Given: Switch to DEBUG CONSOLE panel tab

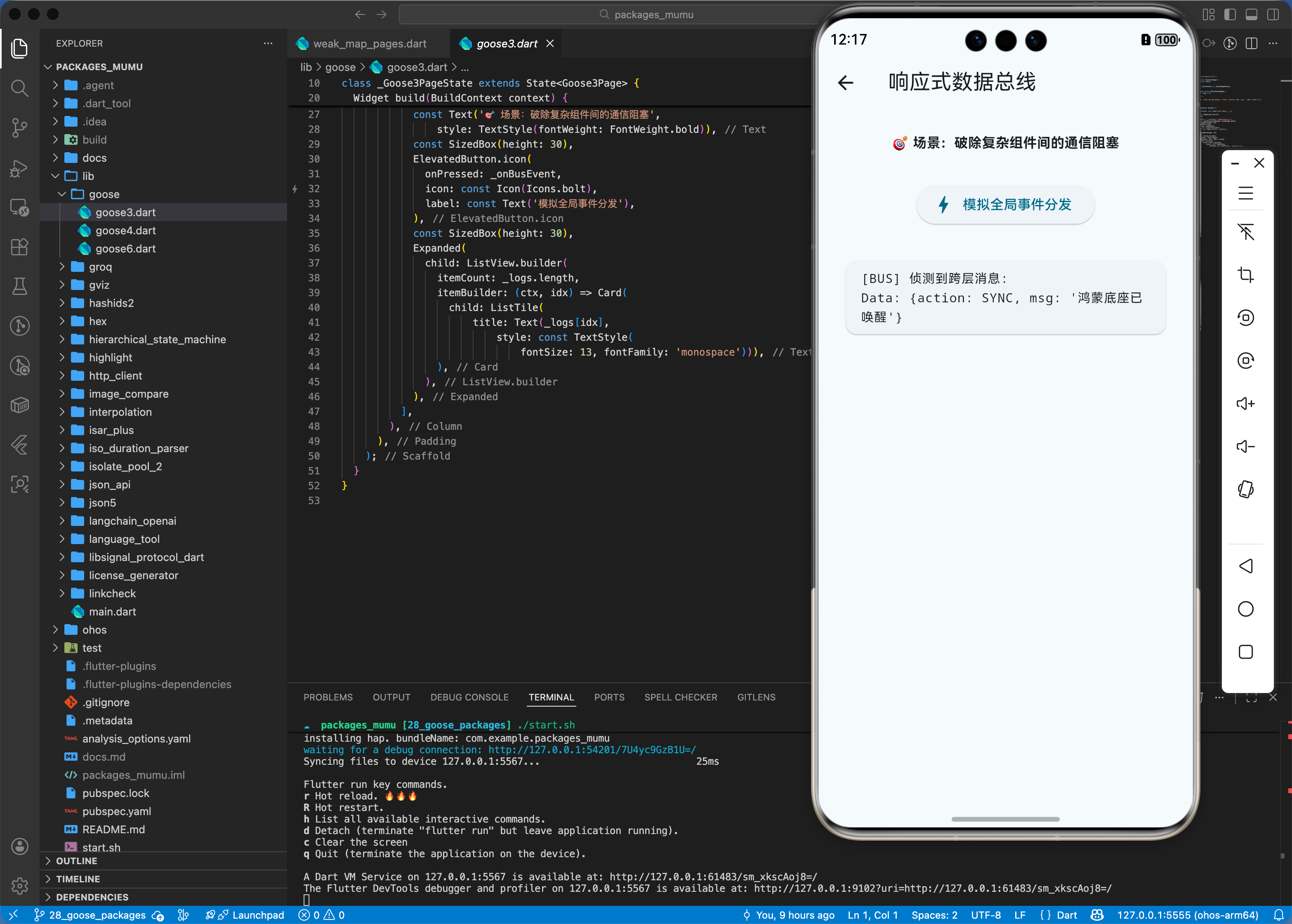Looking at the screenshot, I should (x=469, y=697).
